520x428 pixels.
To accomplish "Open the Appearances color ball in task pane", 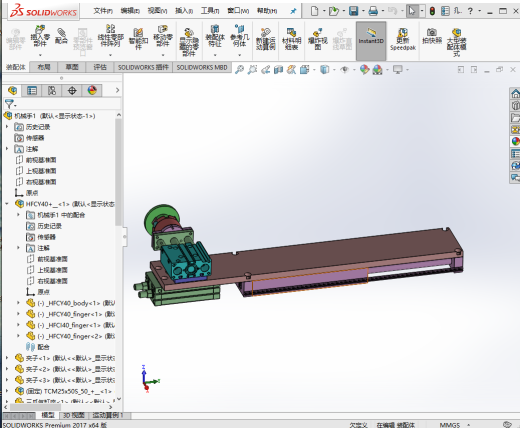I will pos(515,141).
